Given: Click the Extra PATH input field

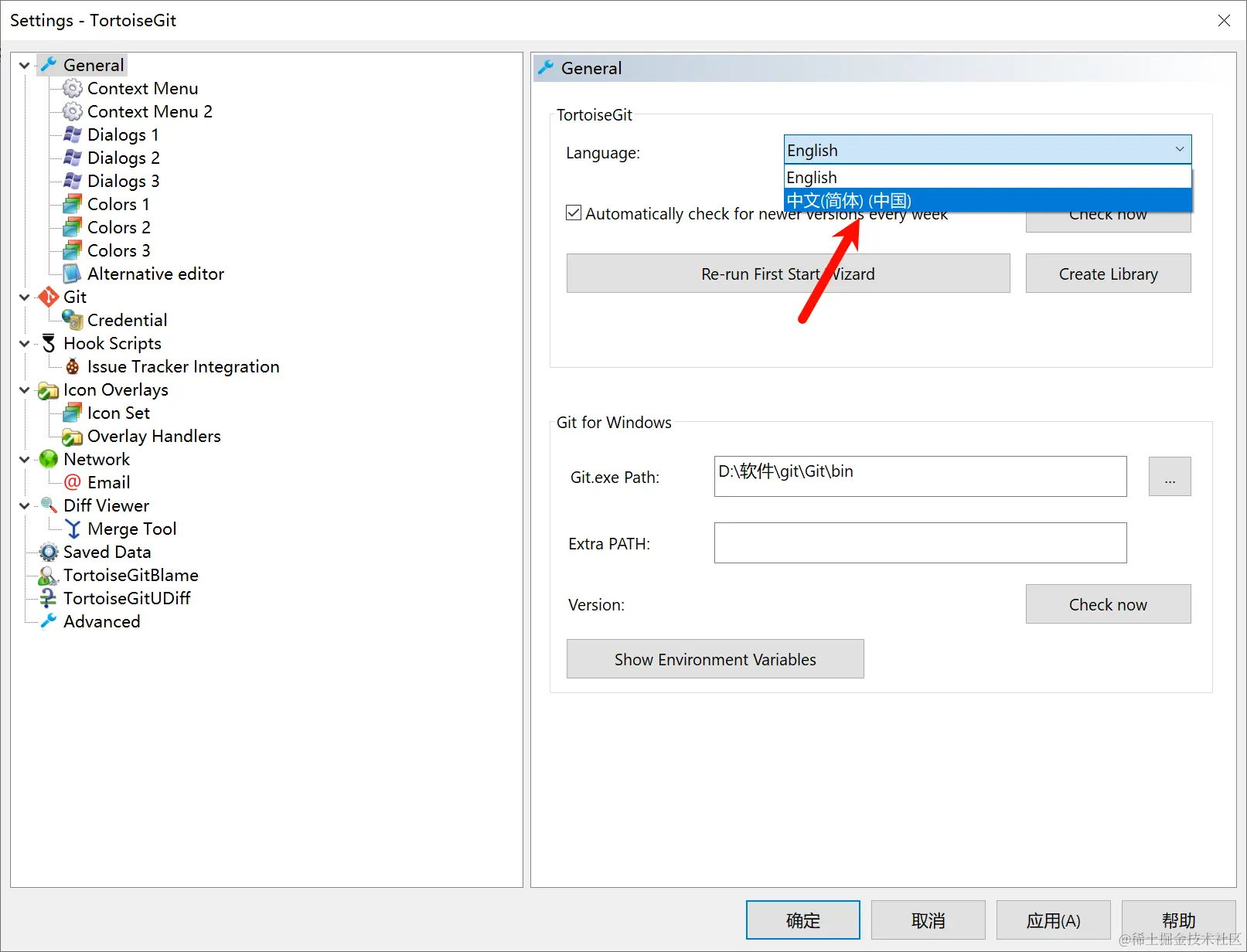Looking at the screenshot, I should [920, 542].
